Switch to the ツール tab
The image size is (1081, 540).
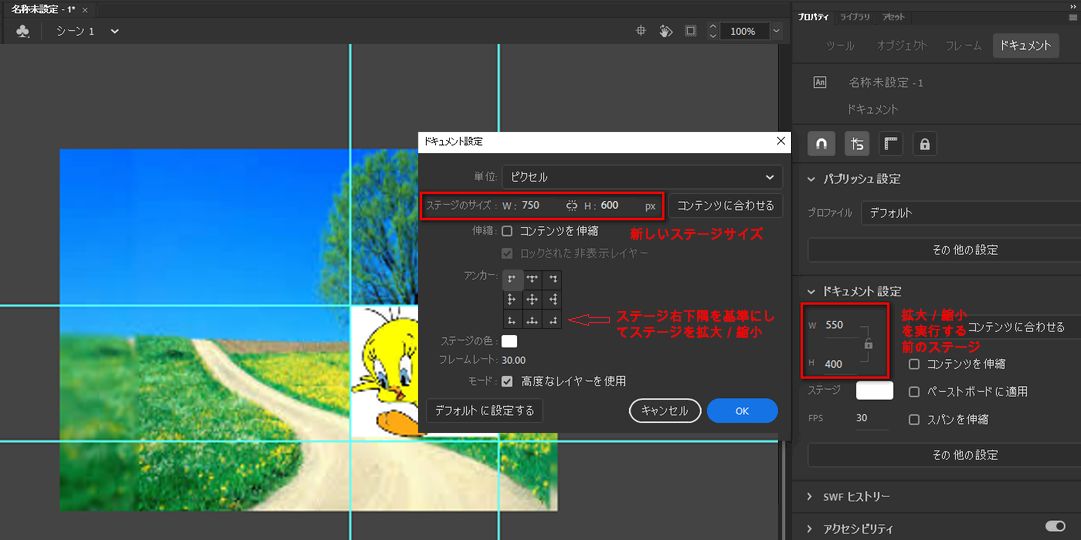(840, 46)
